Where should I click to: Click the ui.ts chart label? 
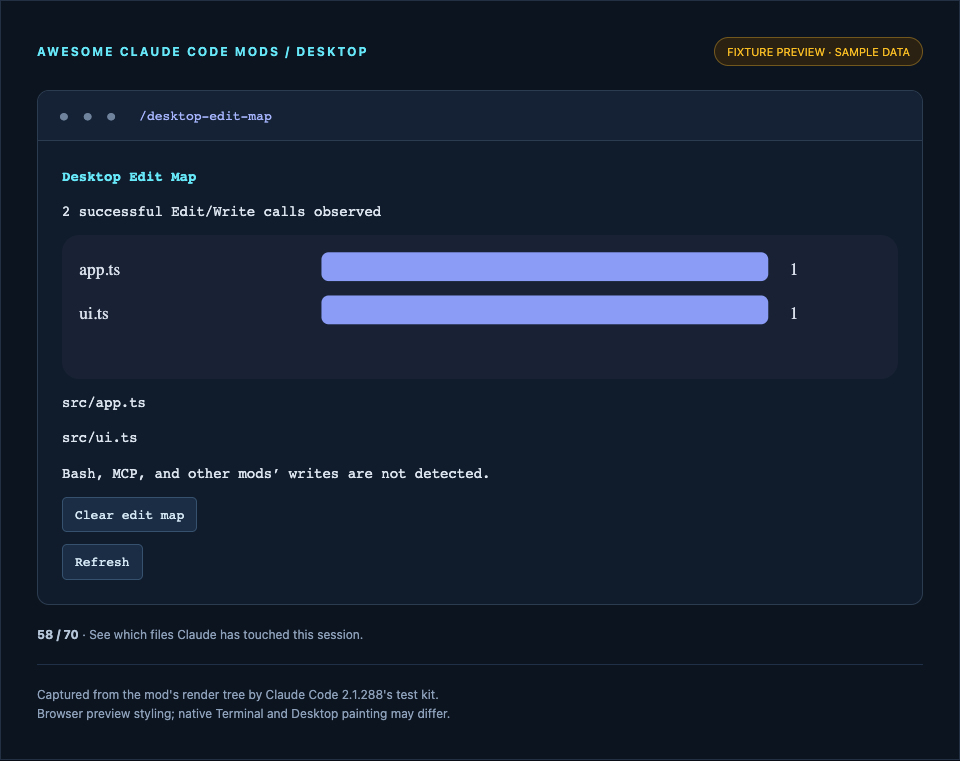click(94, 313)
